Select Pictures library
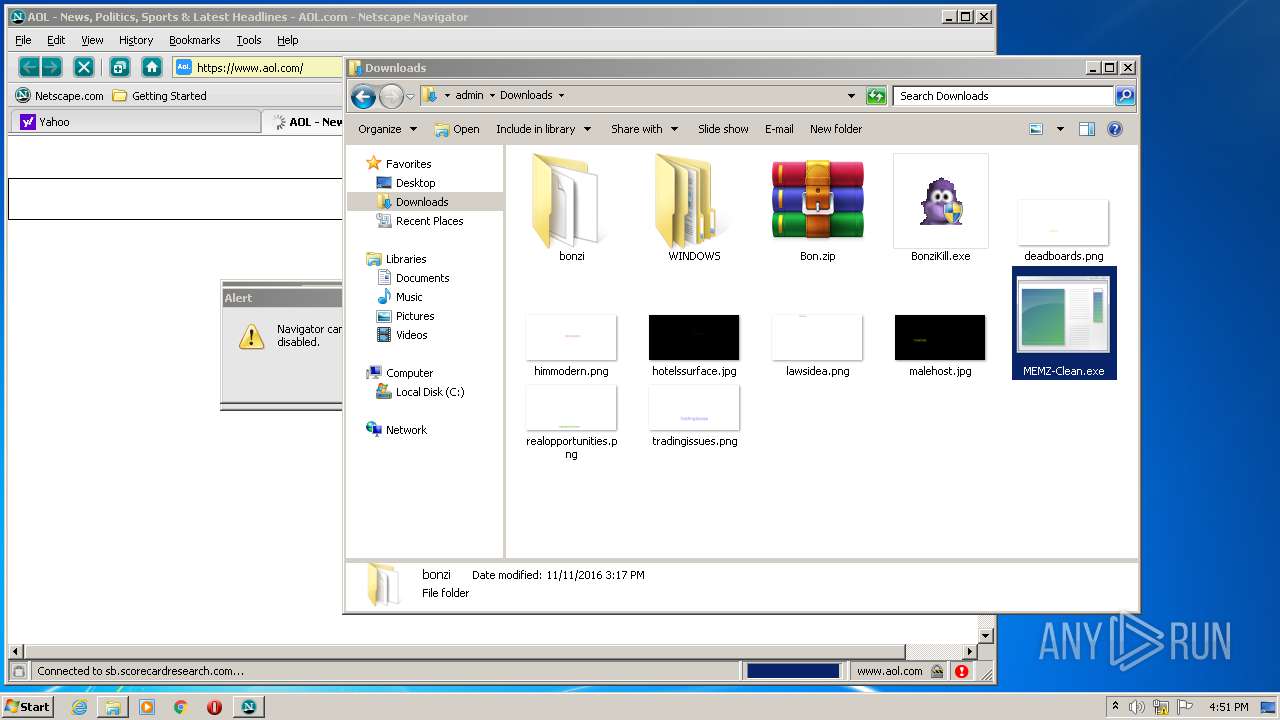Image resolution: width=1280 pixels, height=720 pixels. 405,316
